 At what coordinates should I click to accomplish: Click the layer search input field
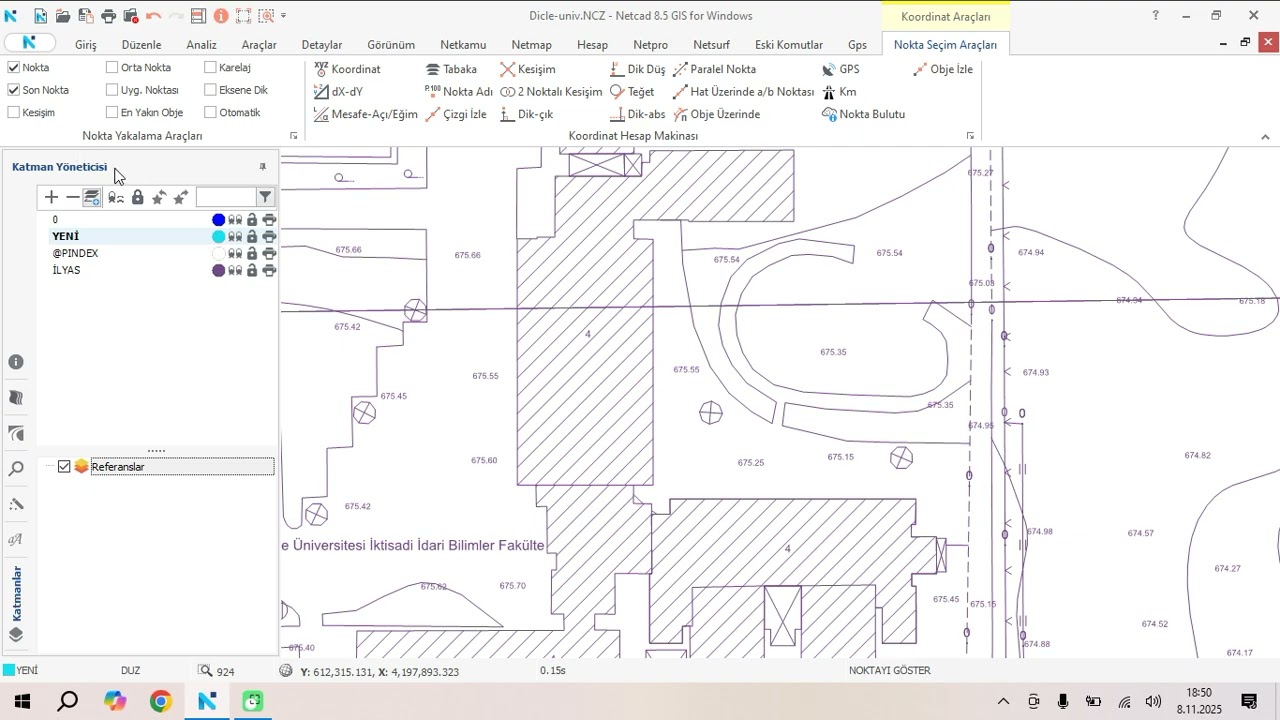click(226, 197)
